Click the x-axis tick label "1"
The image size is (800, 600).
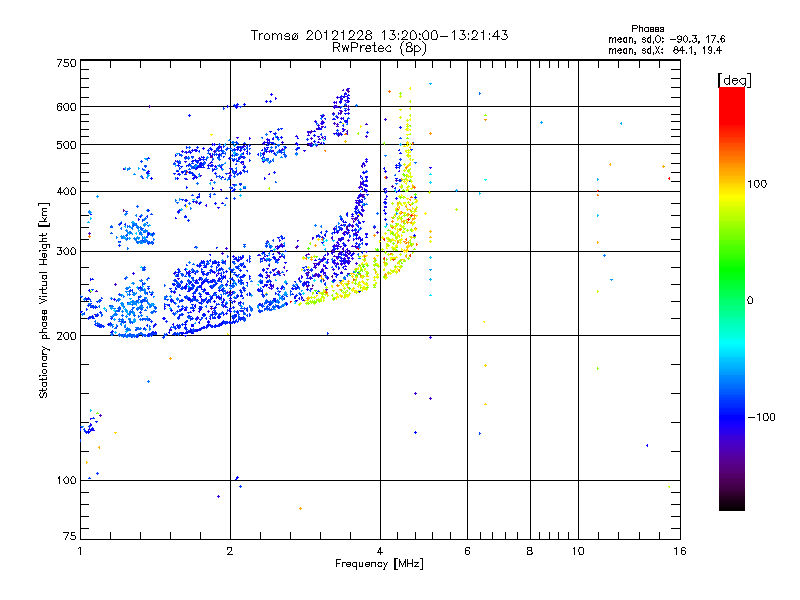(x=80, y=551)
